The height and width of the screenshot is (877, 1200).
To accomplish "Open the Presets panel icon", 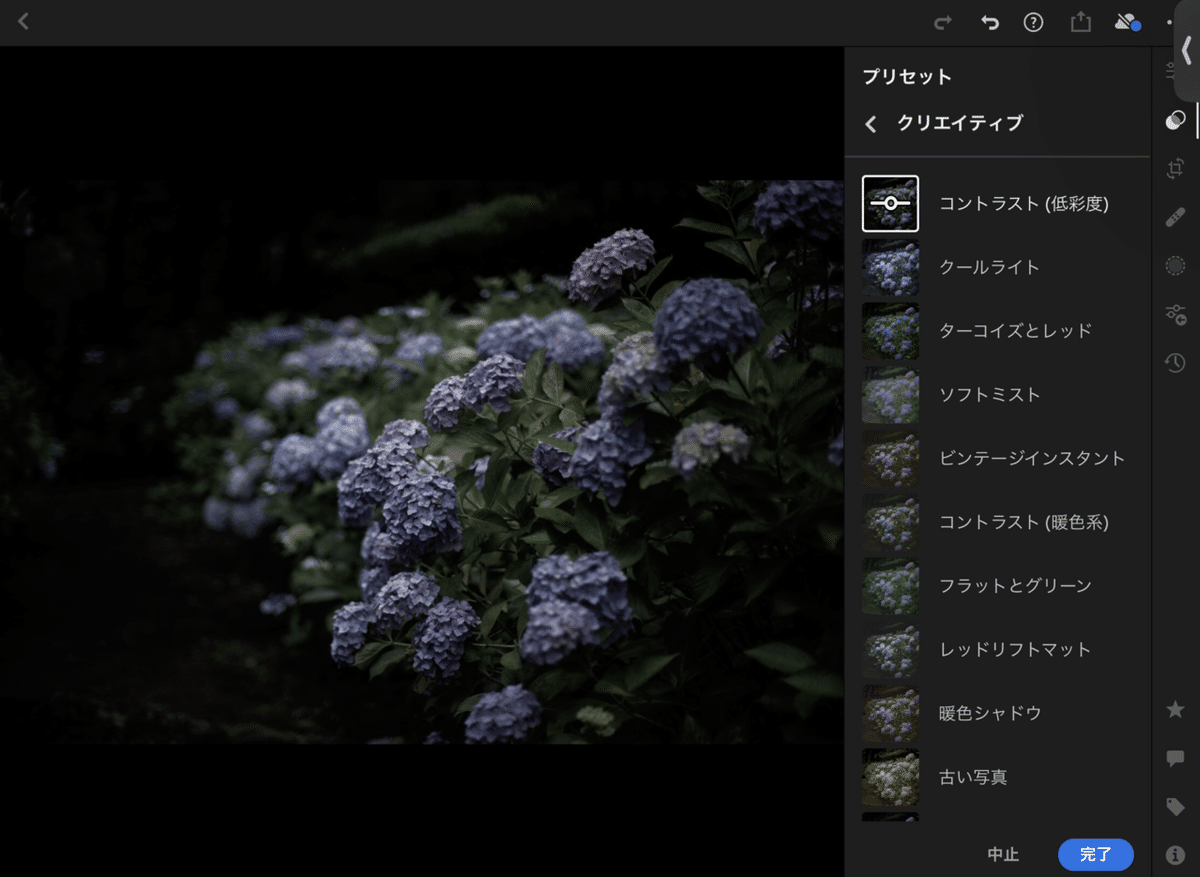I will coord(1176,120).
